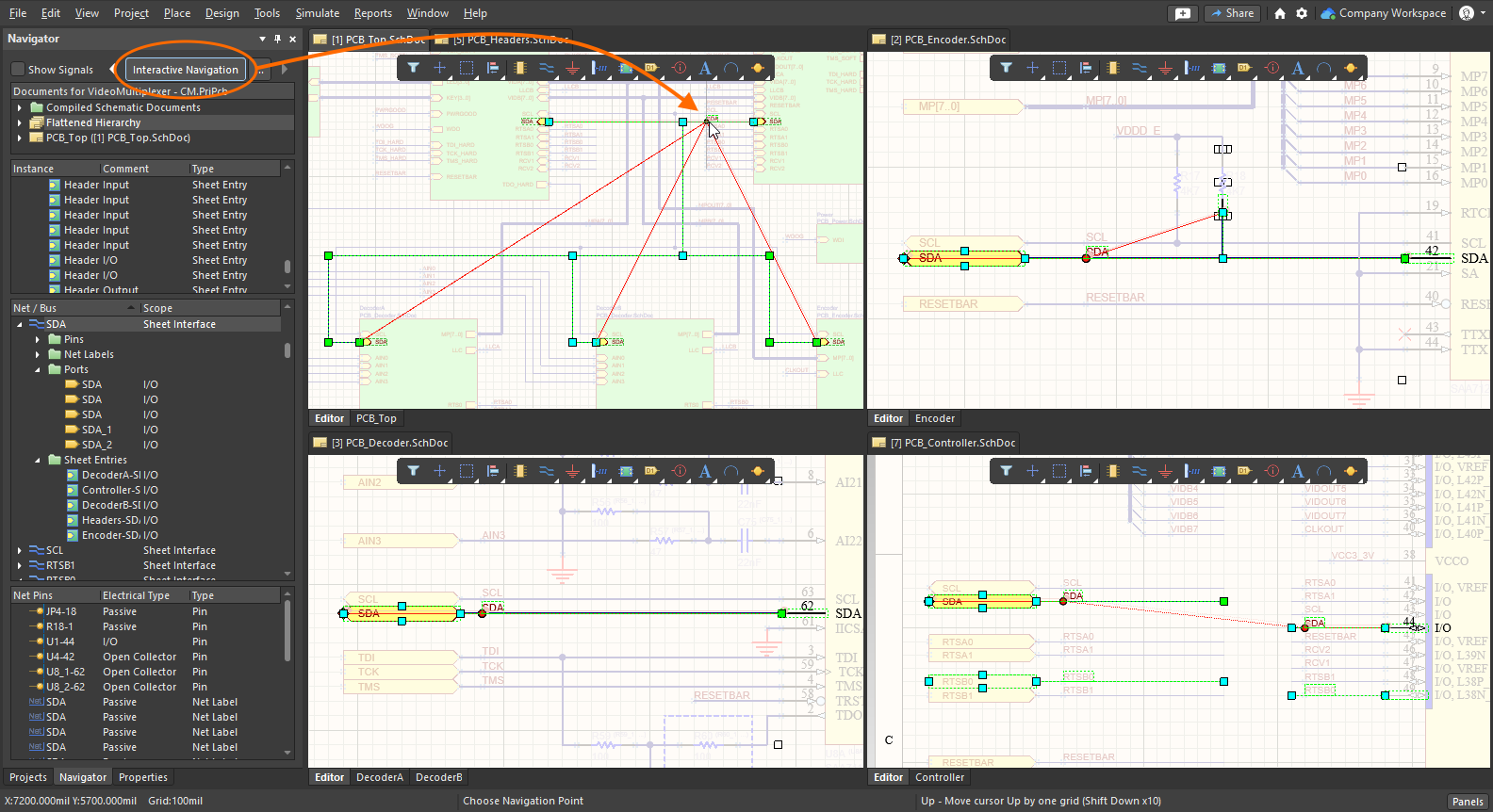Click the add/crosshair tool in PCB_Encoder toolbar
Image resolution: width=1493 pixels, height=812 pixels.
tap(1032, 68)
